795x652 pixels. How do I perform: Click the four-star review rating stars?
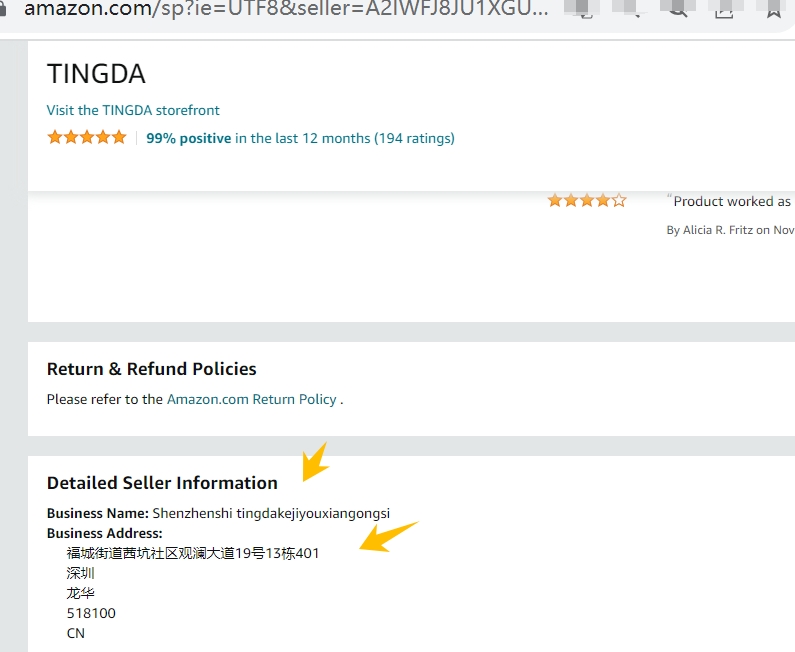pos(587,201)
